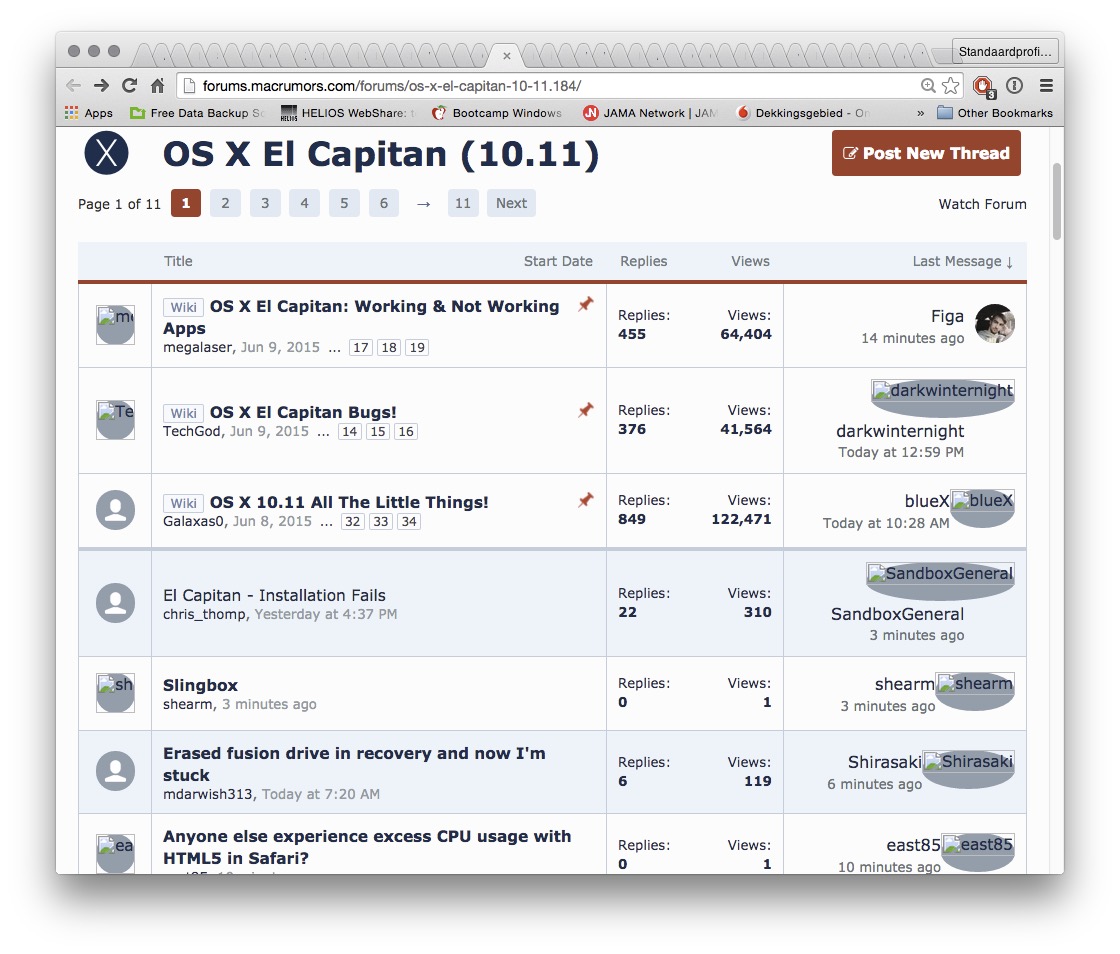The width and height of the screenshot is (1120, 954).
Task: Click the Watch Forum link
Action: (x=982, y=204)
